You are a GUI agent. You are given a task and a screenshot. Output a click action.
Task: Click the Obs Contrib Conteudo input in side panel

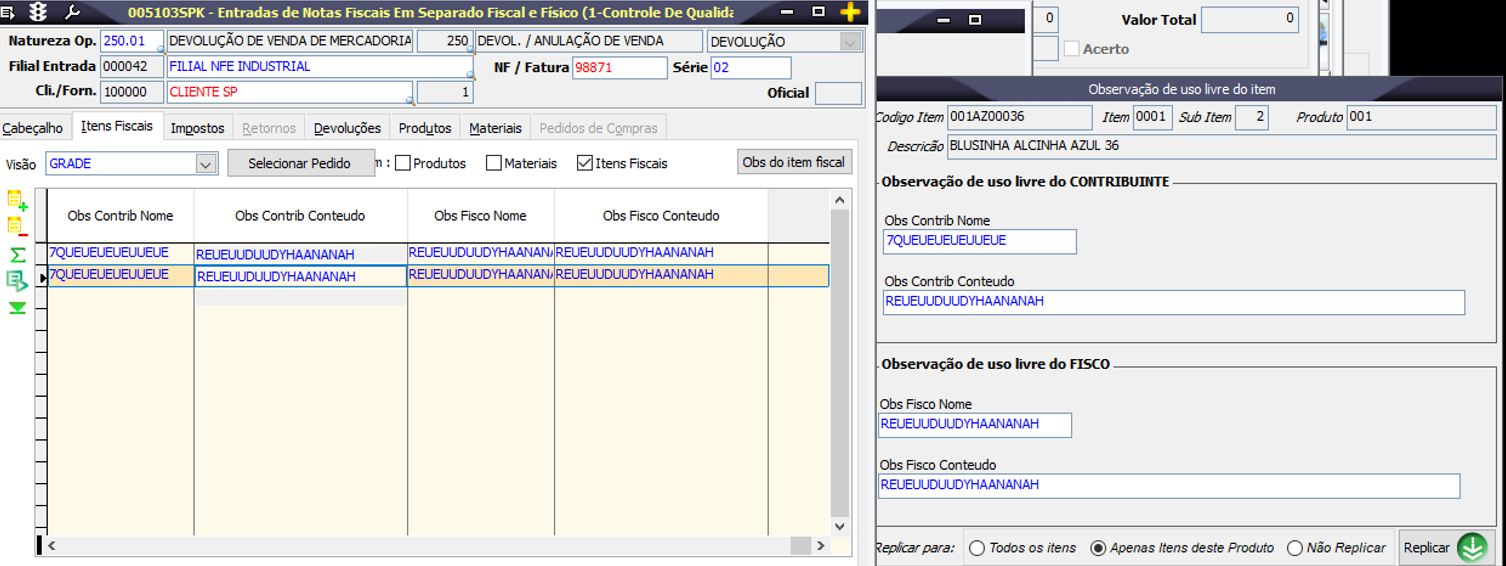(x=1174, y=302)
